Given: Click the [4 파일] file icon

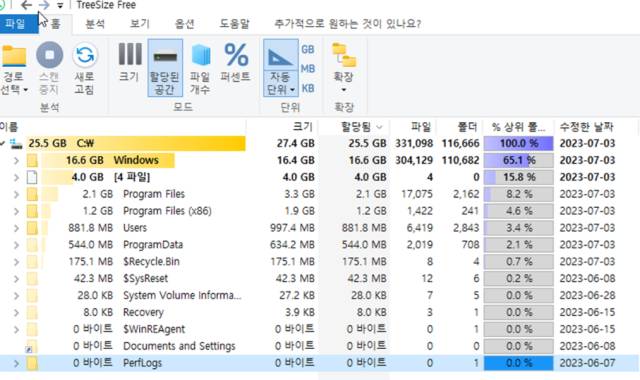Looking at the screenshot, I should [32, 177].
